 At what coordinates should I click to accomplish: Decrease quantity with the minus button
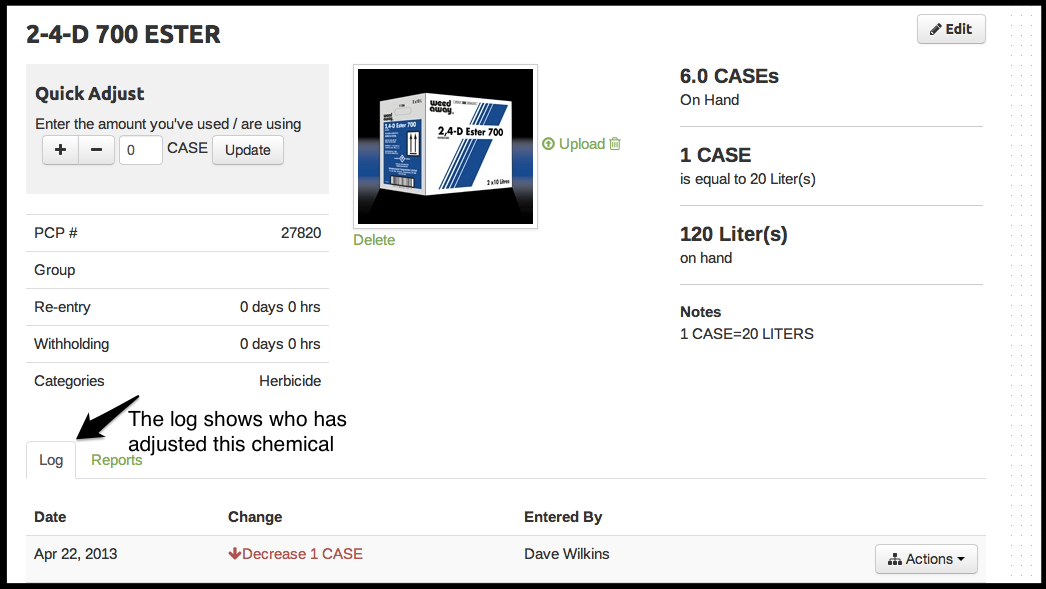96,150
